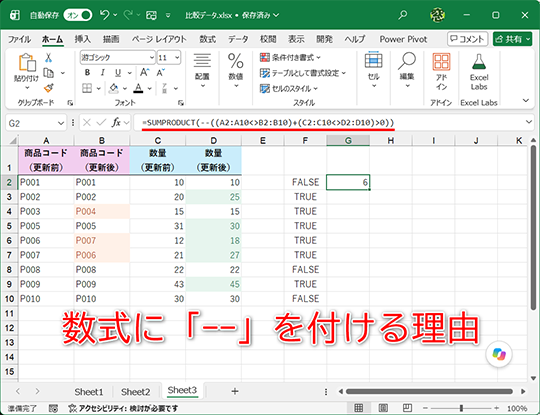Toggle the AutoSave switch

pos(77,15)
